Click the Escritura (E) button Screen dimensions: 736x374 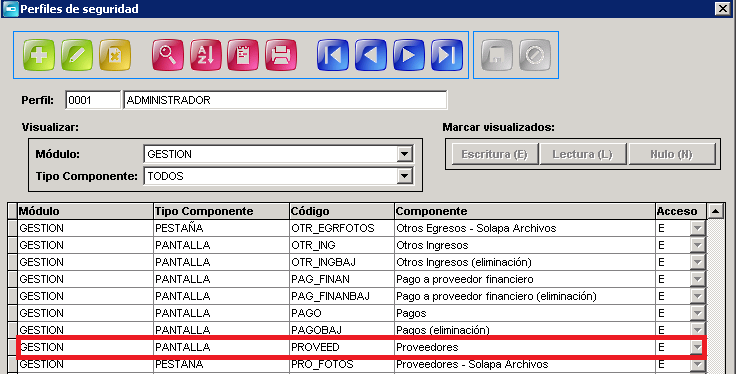tap(495, 154)
